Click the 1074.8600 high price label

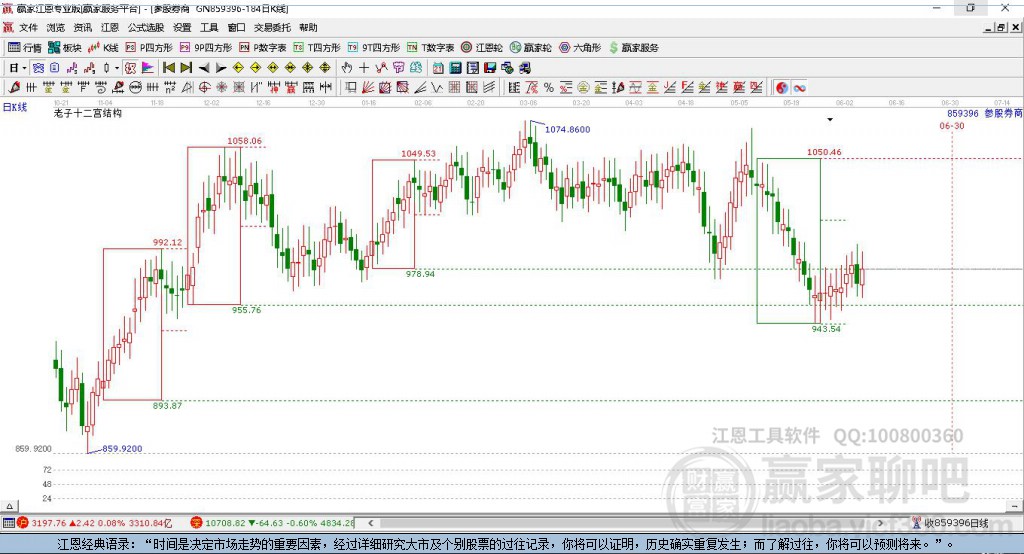pos(568,129)
